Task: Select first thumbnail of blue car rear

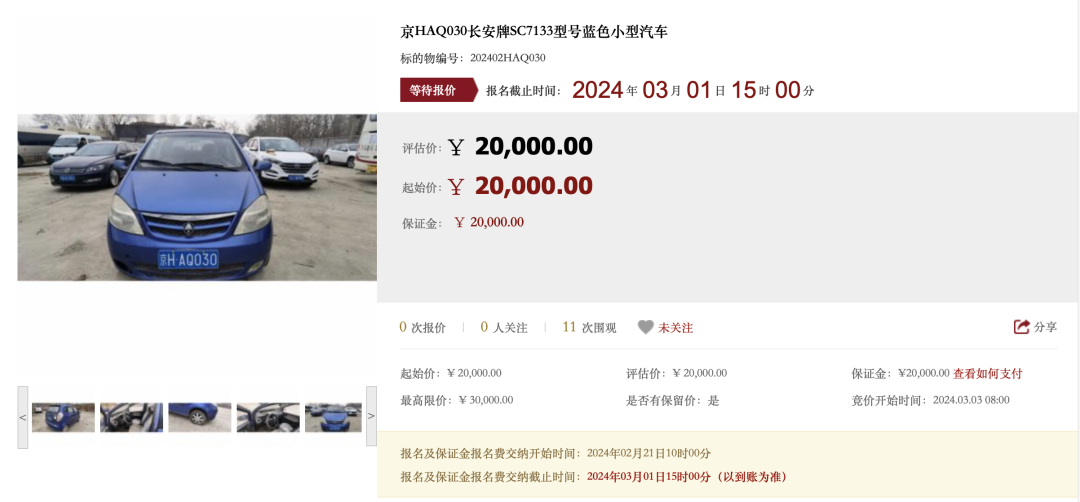Action: pyautogui.click(x=63, y=417)
